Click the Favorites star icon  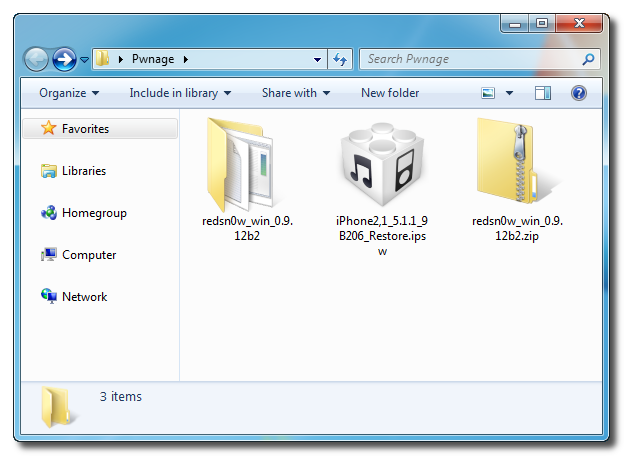[49, 128]
